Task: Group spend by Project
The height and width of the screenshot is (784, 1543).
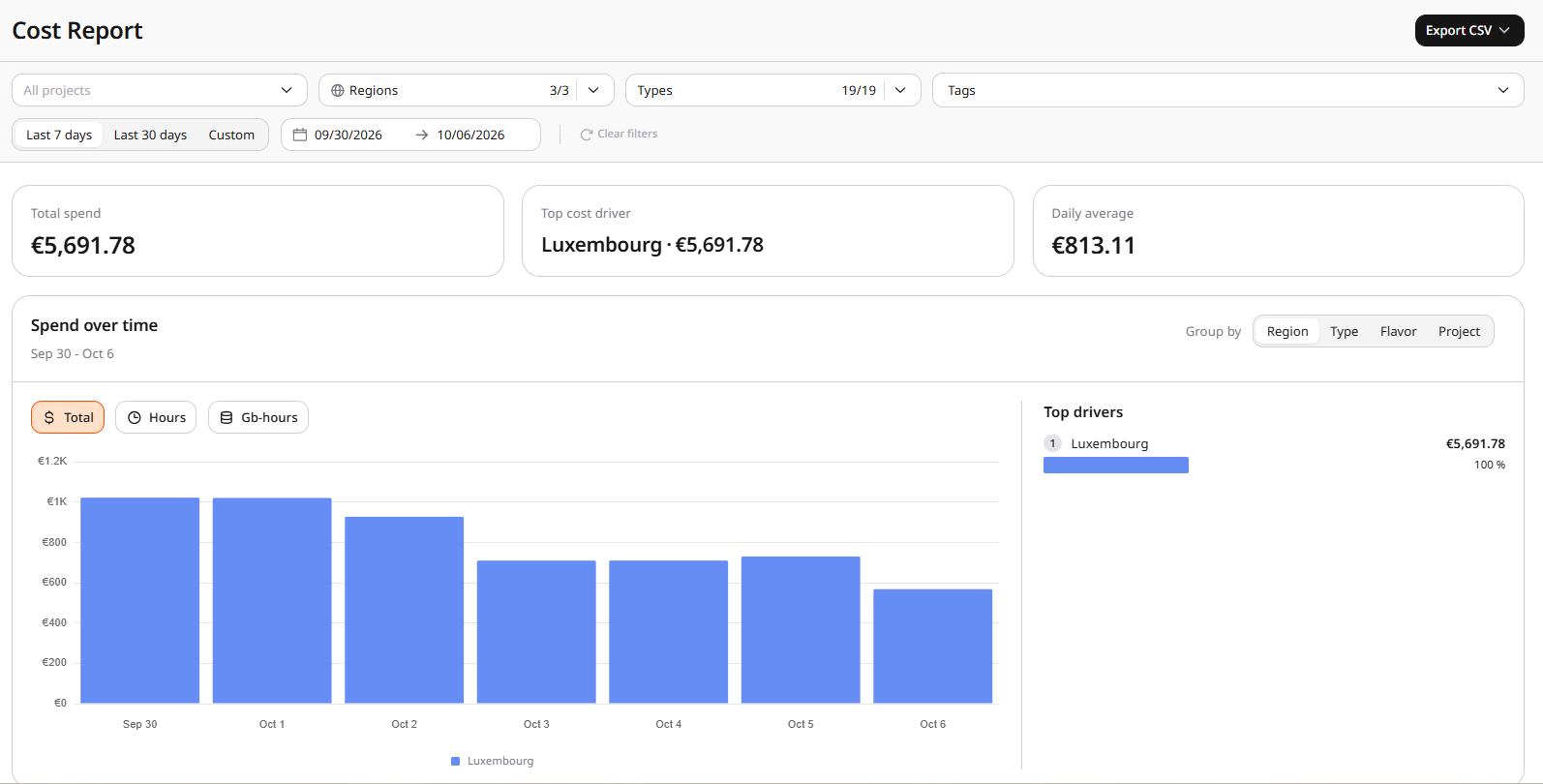Action: pos(1459,331)
